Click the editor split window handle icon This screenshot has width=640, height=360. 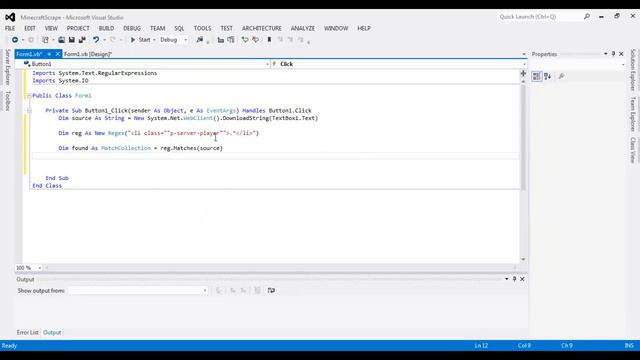click(x=523, y=73)
